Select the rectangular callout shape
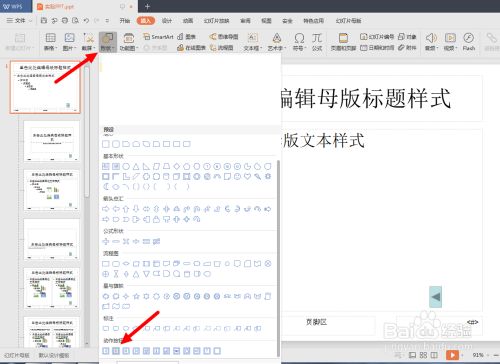The width and height of the screenshot is (500, 364). [106, 329]
